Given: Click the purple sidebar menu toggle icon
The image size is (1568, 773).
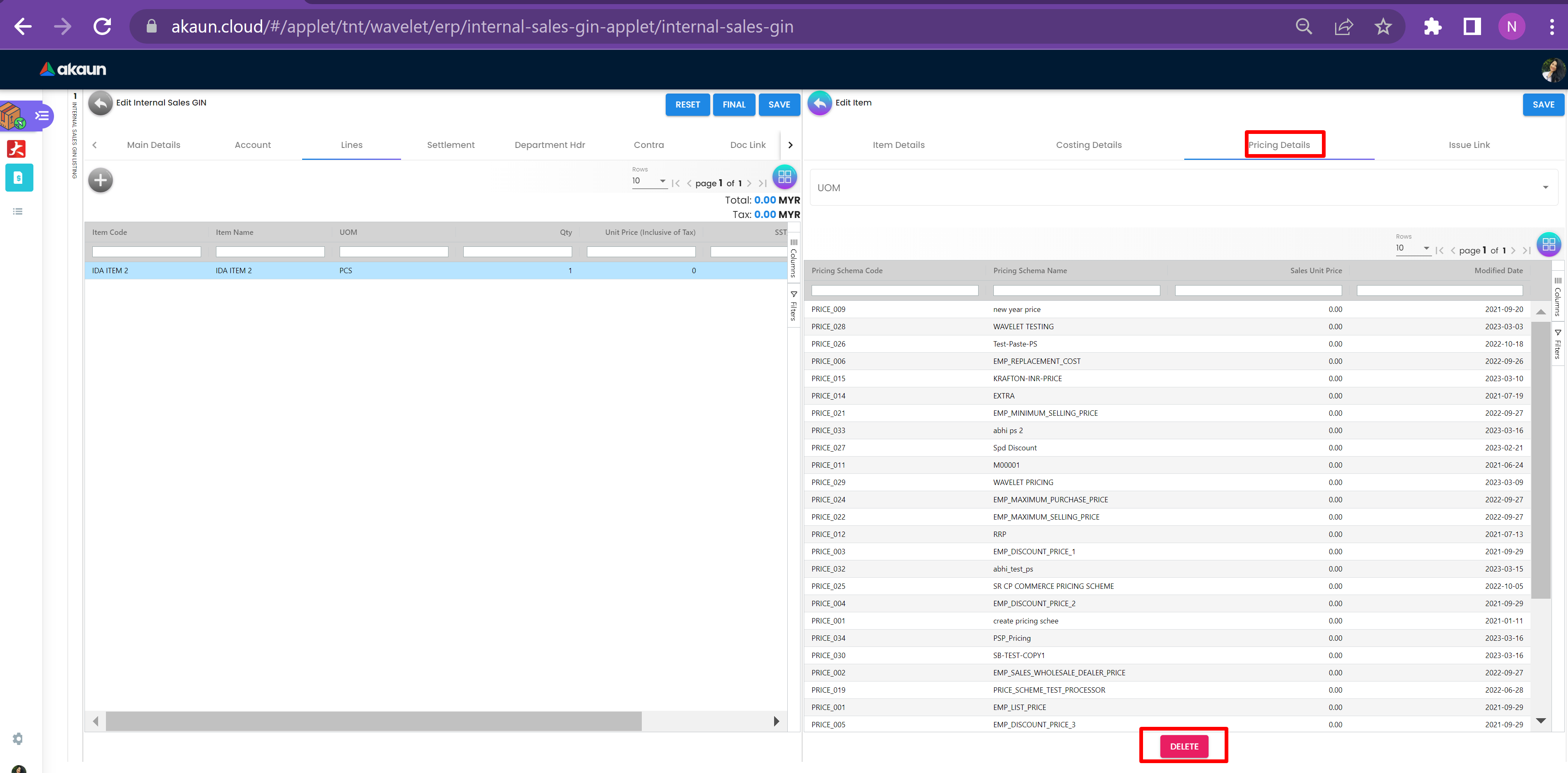Looking at the screenshot, I should click(42, 116).
